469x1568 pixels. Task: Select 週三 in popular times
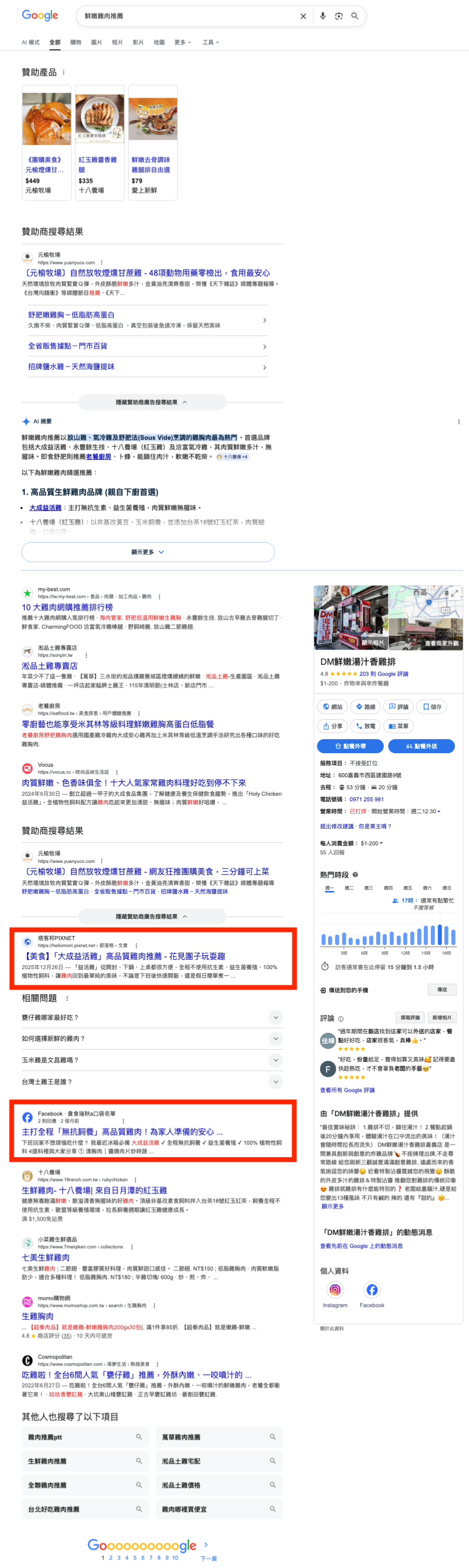(x=369, y=888)
